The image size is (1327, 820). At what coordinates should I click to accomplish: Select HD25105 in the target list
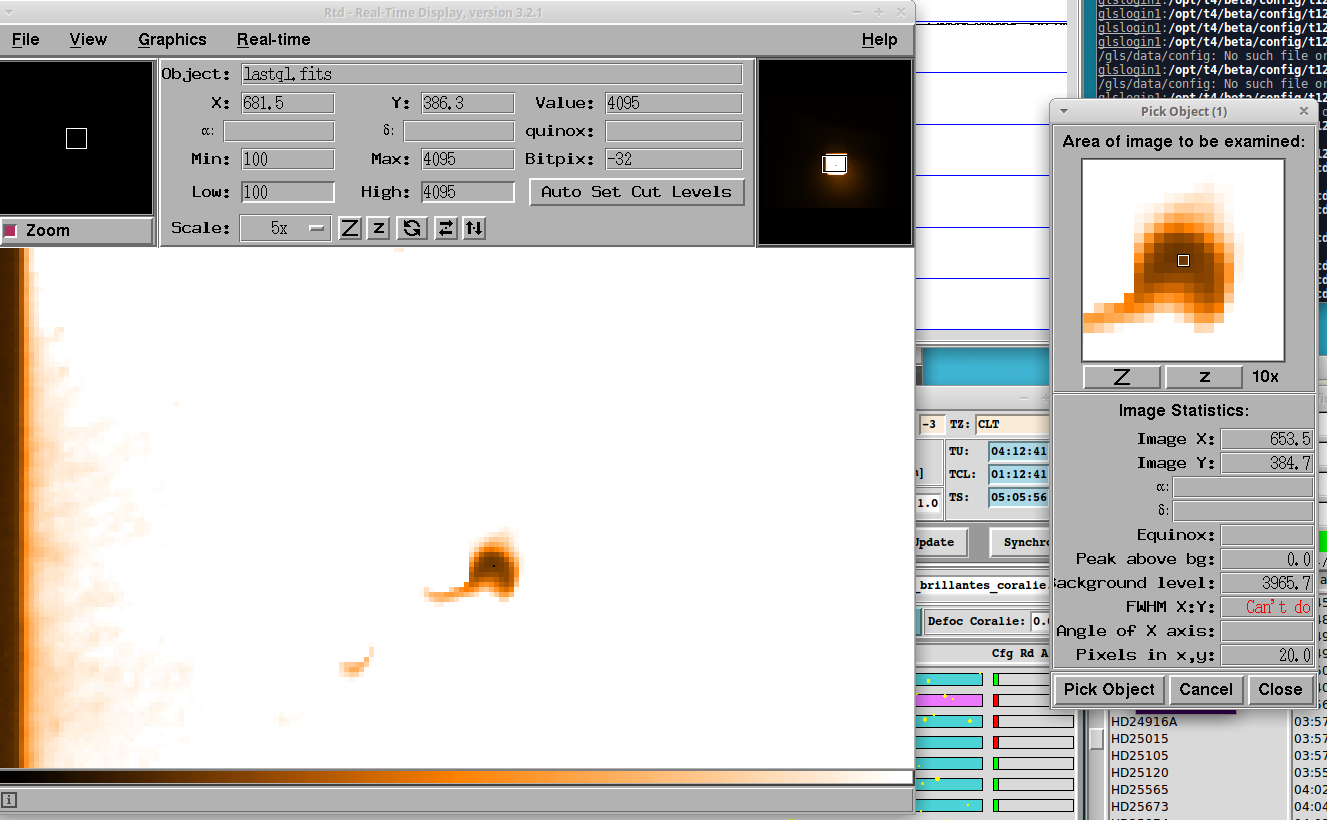1139,755
